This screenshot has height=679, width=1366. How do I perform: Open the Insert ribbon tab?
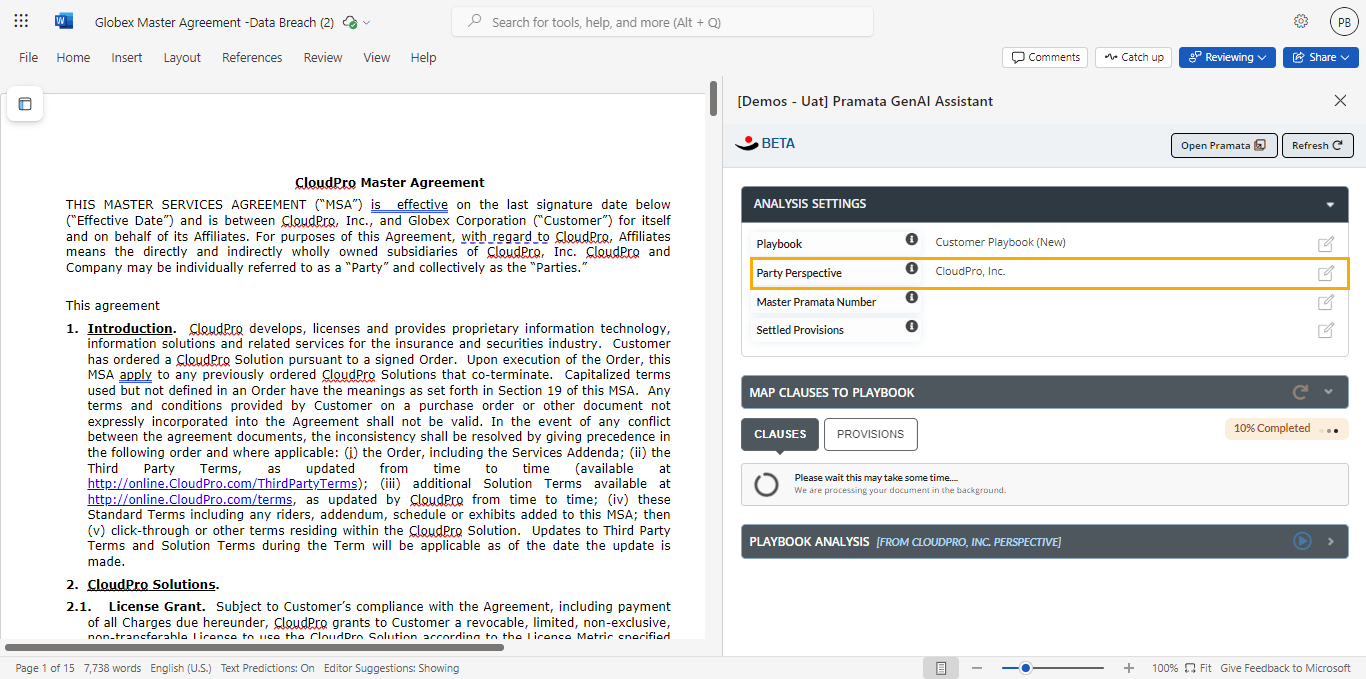[x=127, y=57]
